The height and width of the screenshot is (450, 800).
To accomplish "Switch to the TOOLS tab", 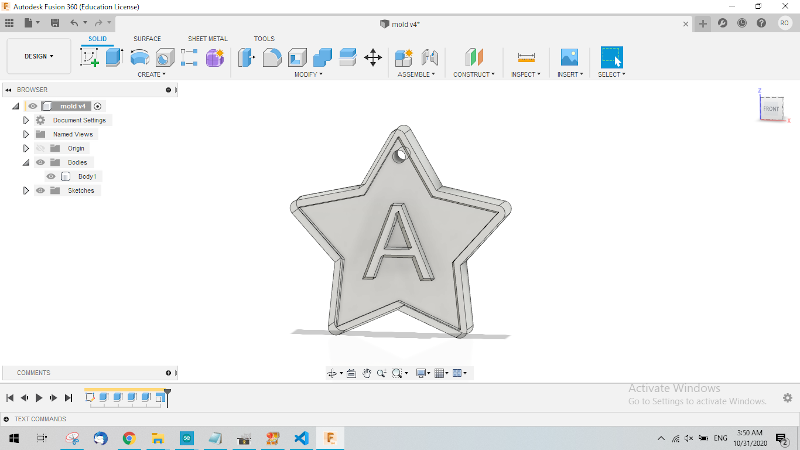I will point(264,39).
